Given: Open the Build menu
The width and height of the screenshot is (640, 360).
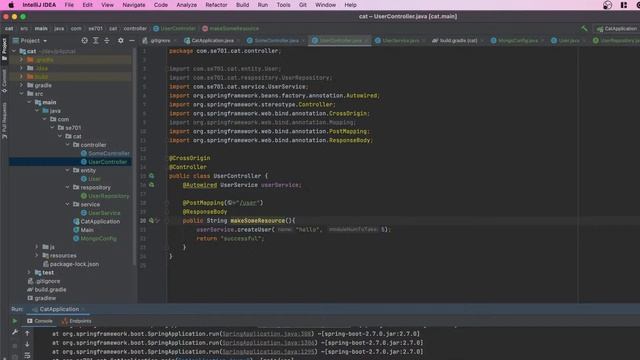Looking at the screenshot, I should 242,5.
